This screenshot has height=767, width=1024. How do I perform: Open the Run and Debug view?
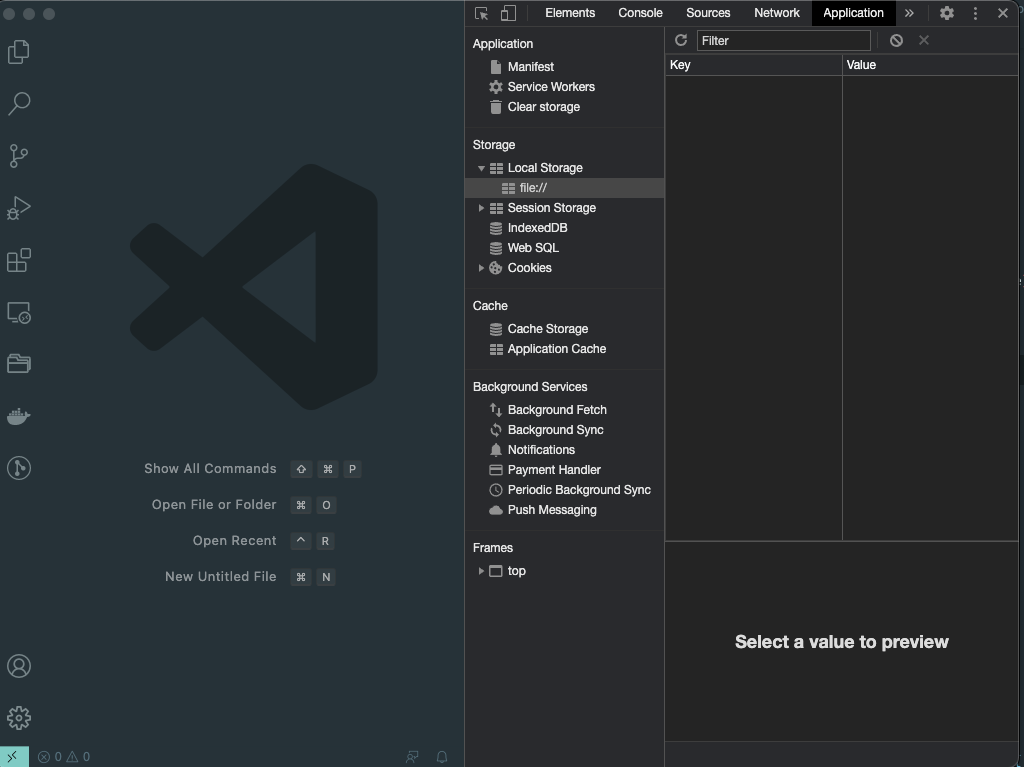[18, 208]
